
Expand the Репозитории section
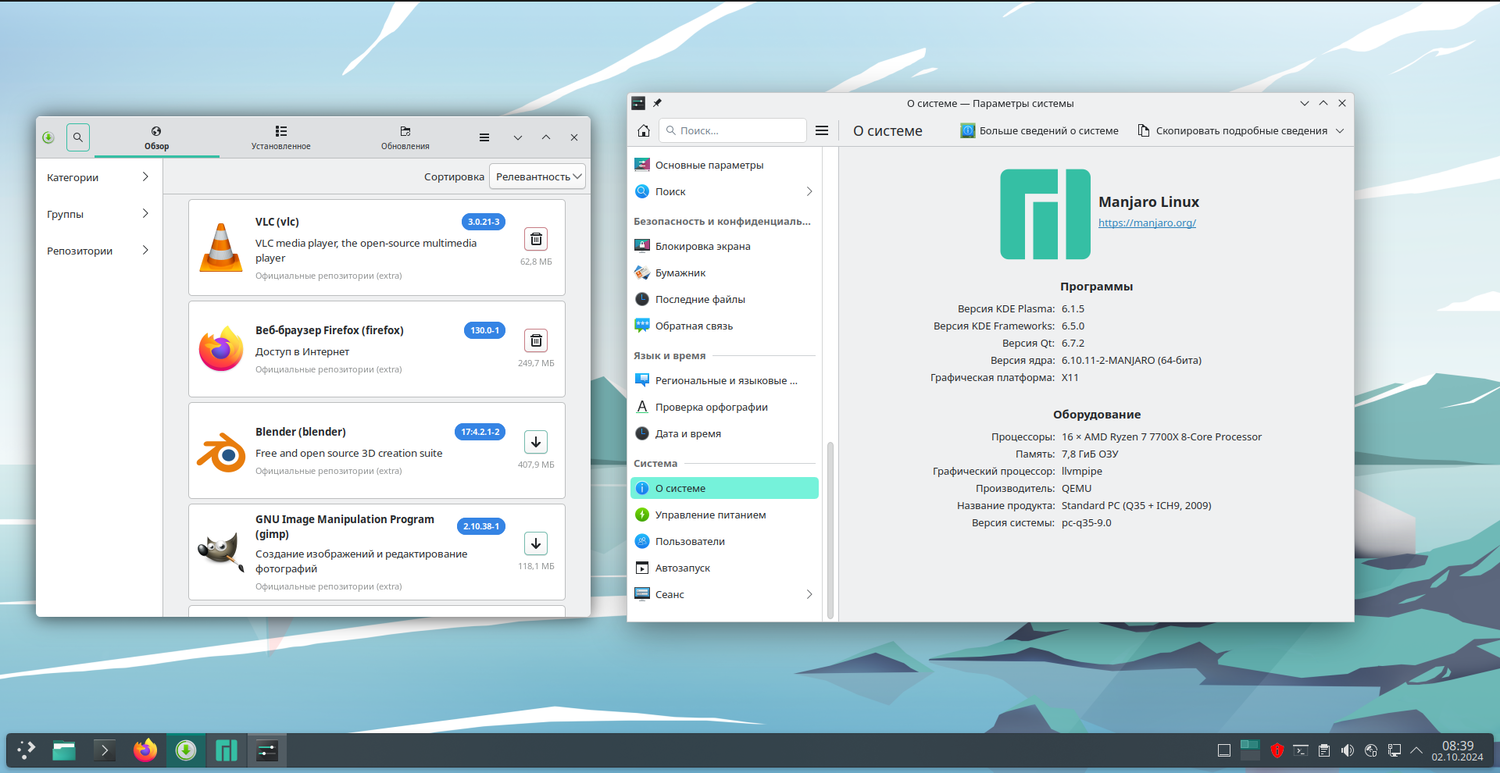click(98, 251)
